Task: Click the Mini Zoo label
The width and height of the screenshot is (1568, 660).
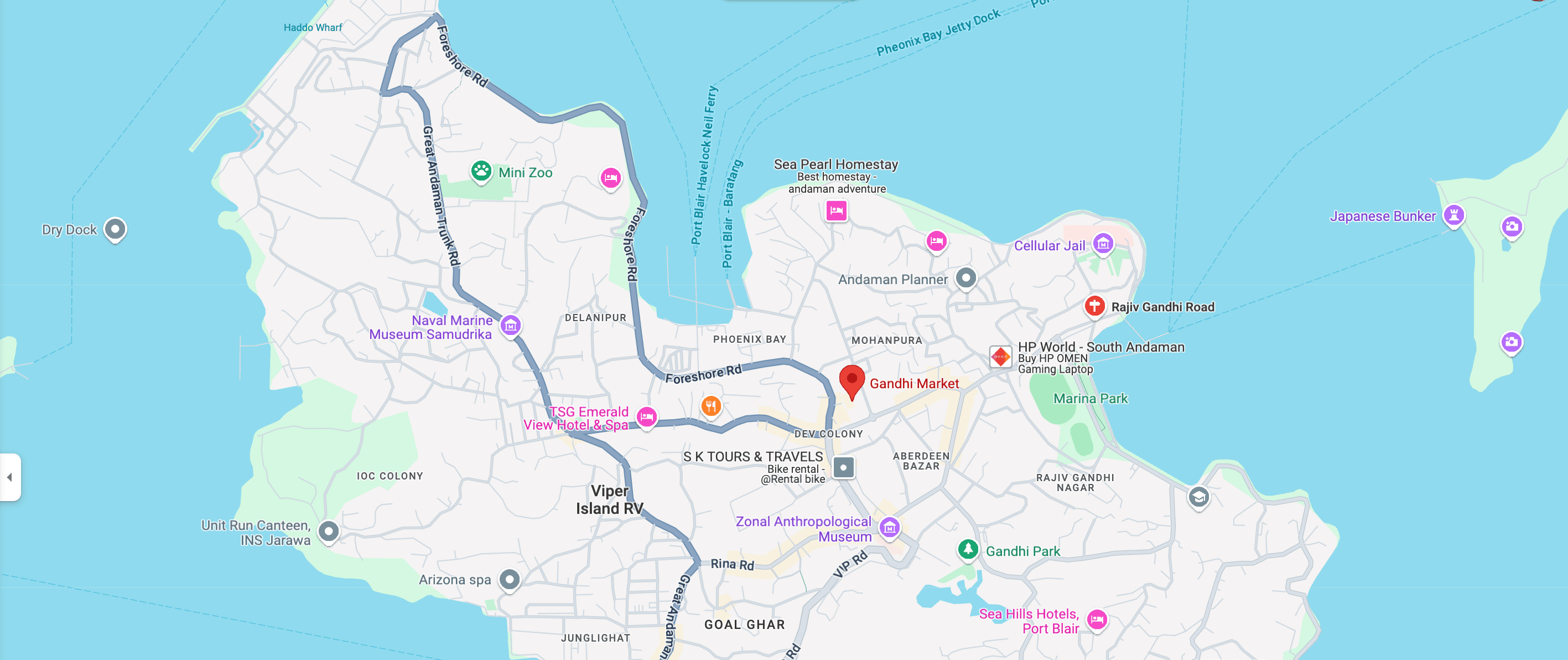Action: 525,172
